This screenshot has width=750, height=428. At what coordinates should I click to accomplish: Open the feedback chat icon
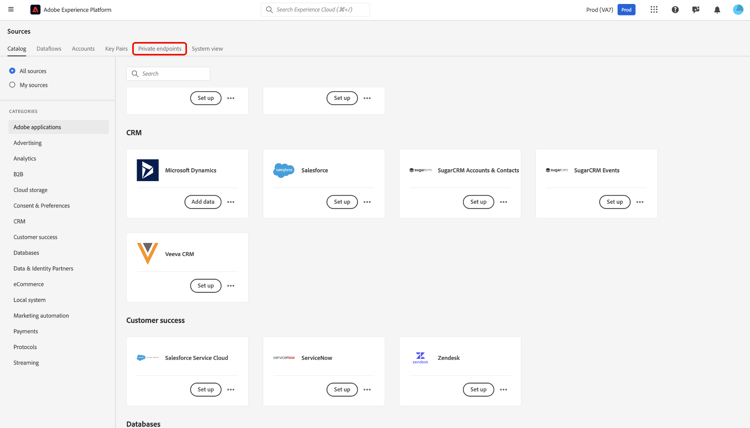tap(696, 10)
